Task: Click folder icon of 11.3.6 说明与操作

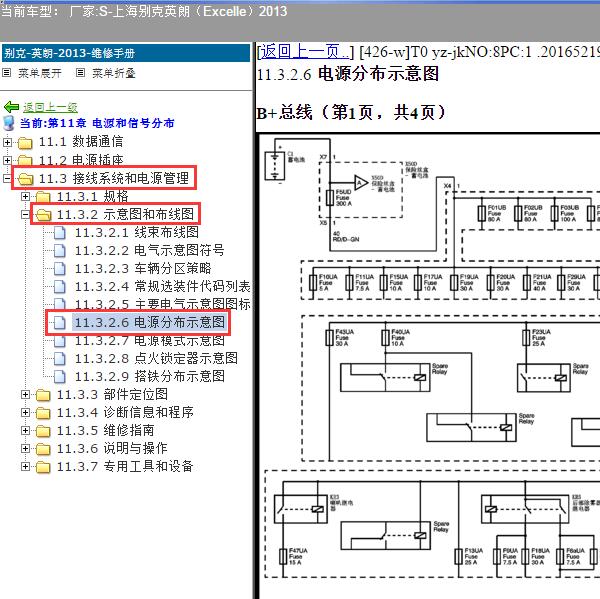Action: (43, 449)
